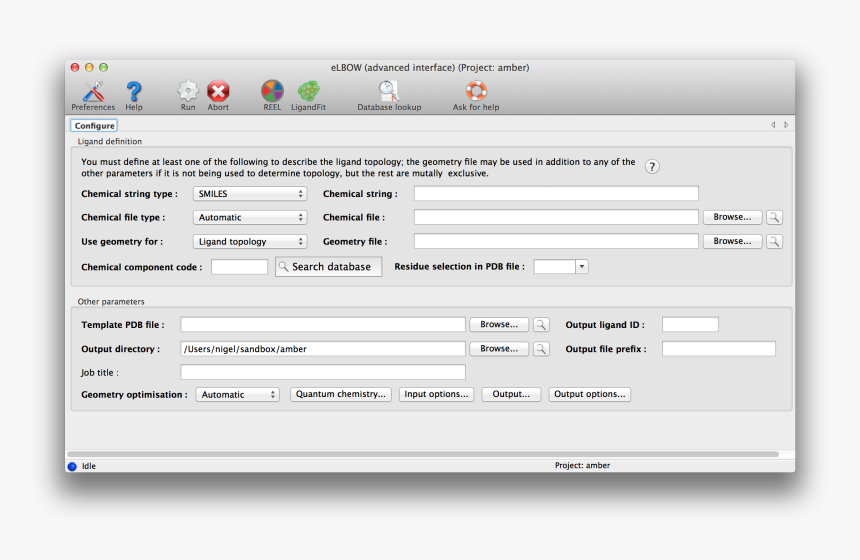
Task: Click the magnifier icon beside Chemical file
Action: tap(774, 217)
